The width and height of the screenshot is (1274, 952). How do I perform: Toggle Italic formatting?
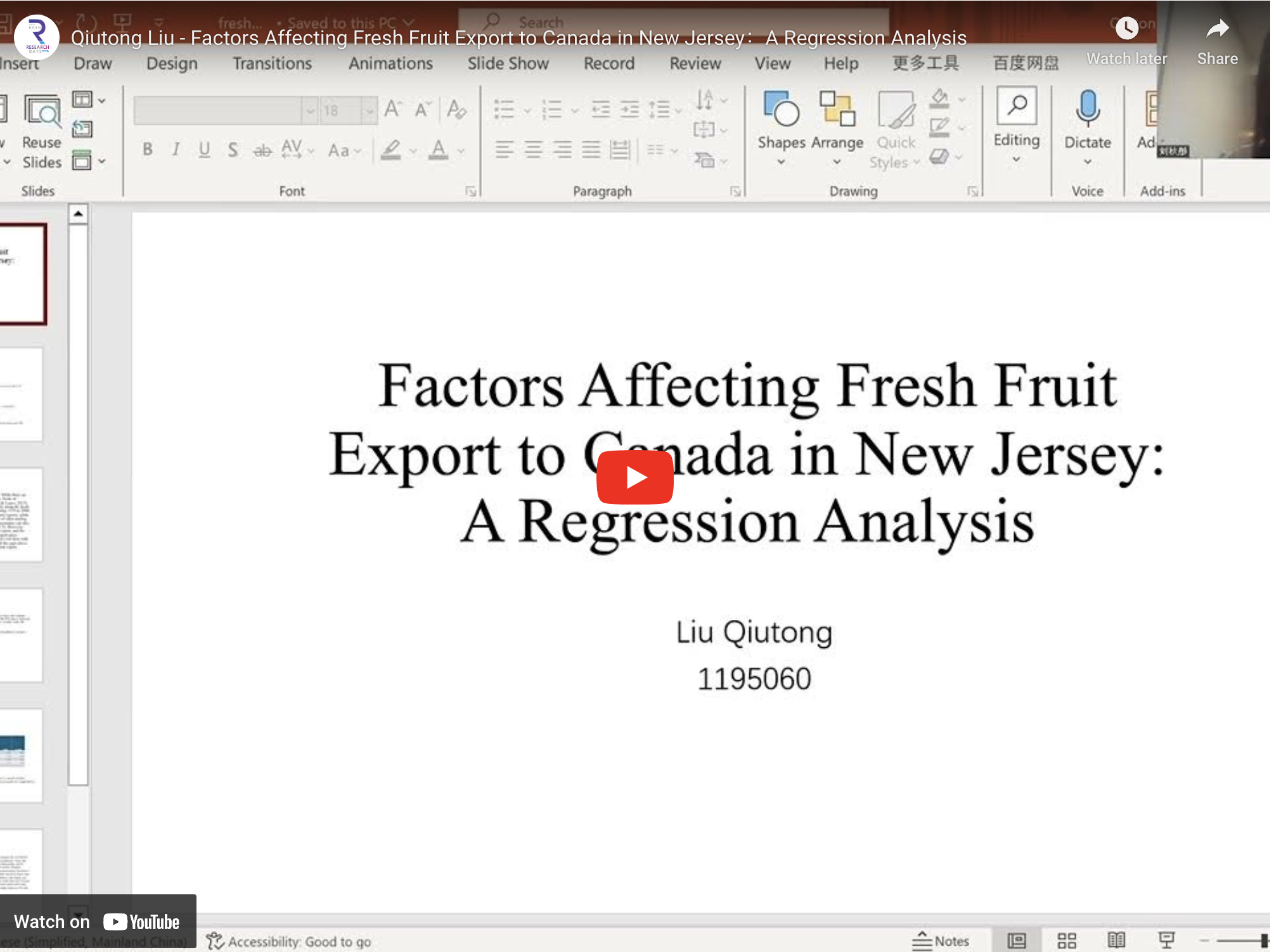(x=176, y=150)
